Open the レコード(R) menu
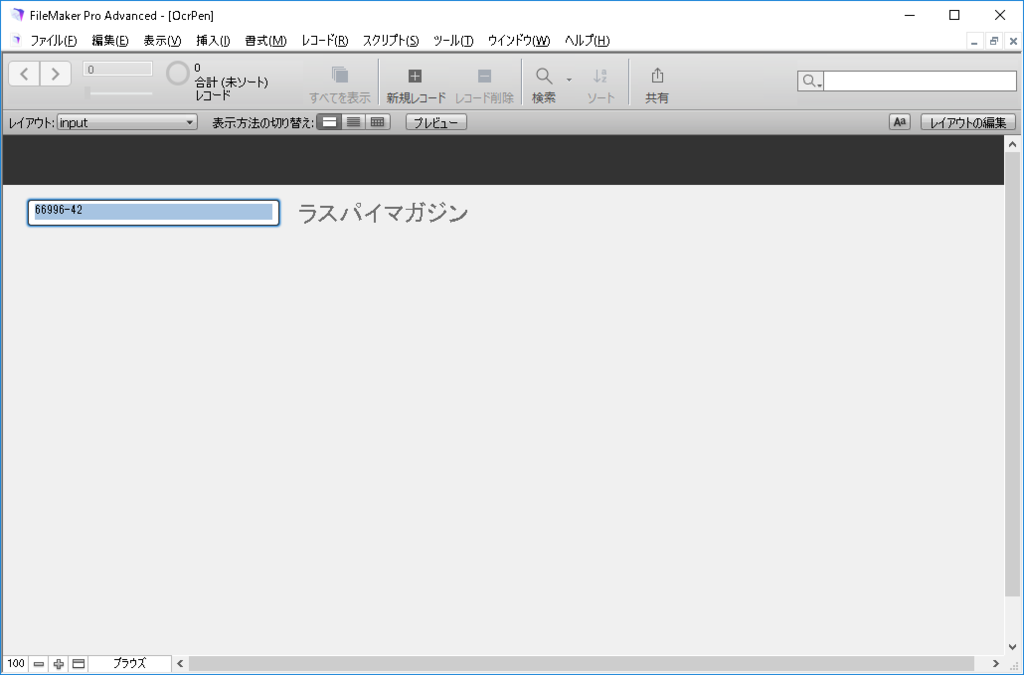The width and height of the screenshot is (1024, 675). pyautogui.click(x=325, y=40)
